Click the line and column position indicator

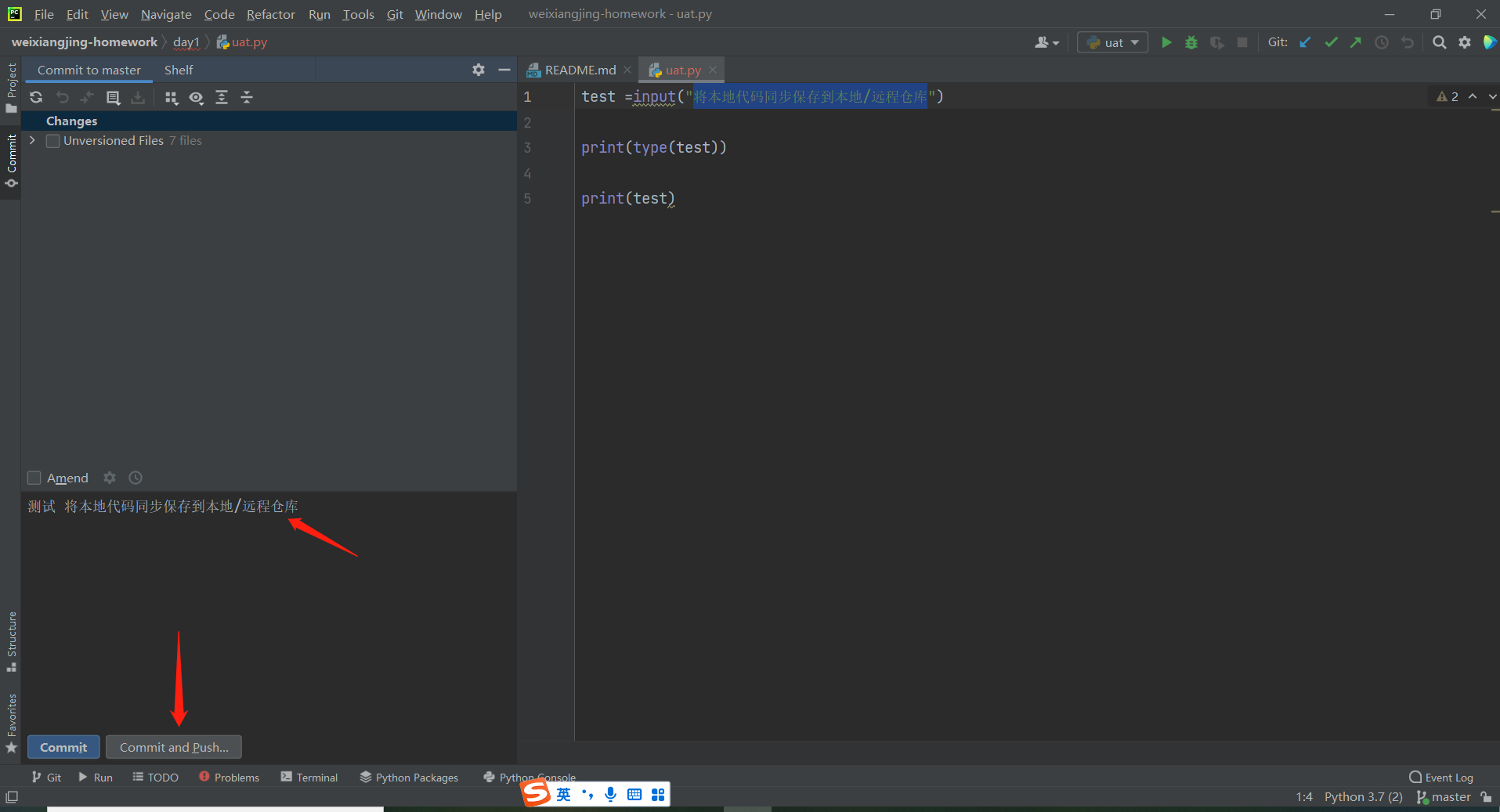coord(1304,797)
